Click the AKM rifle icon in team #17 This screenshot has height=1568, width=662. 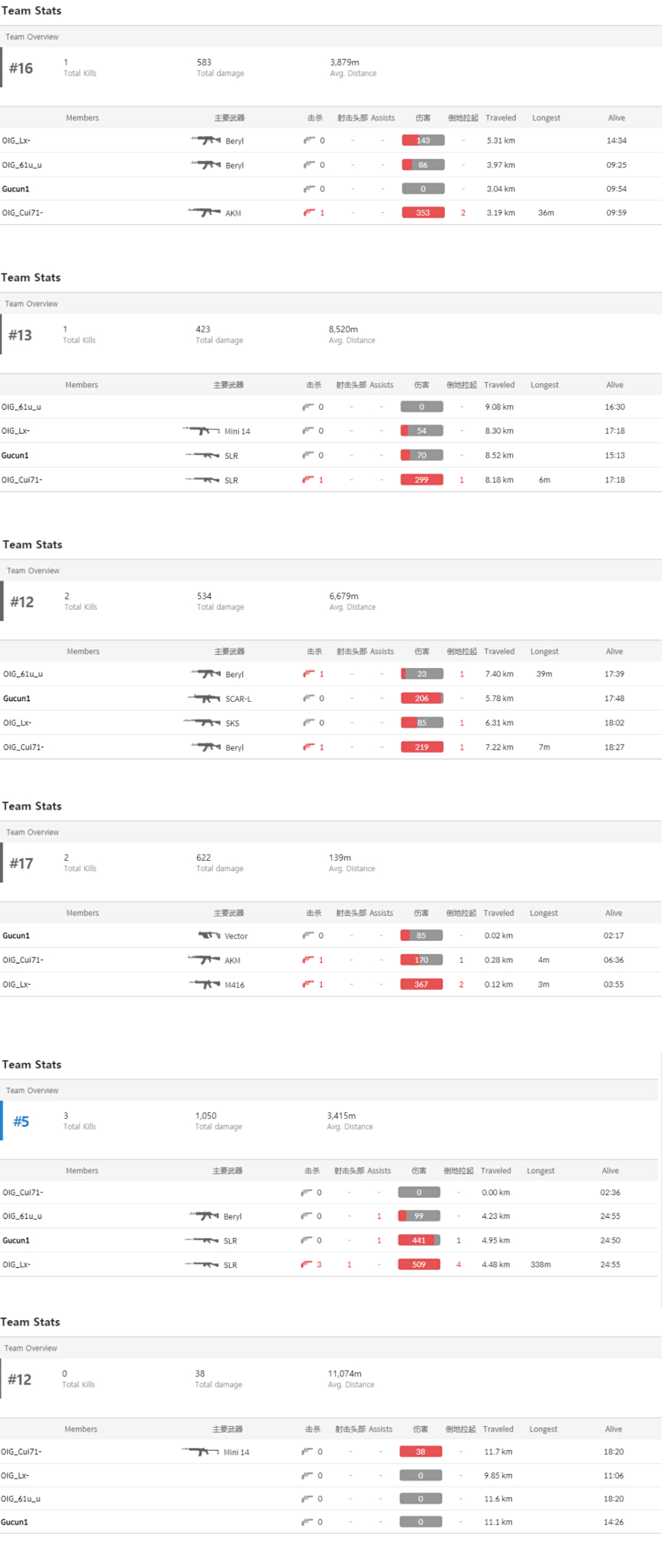204,959
